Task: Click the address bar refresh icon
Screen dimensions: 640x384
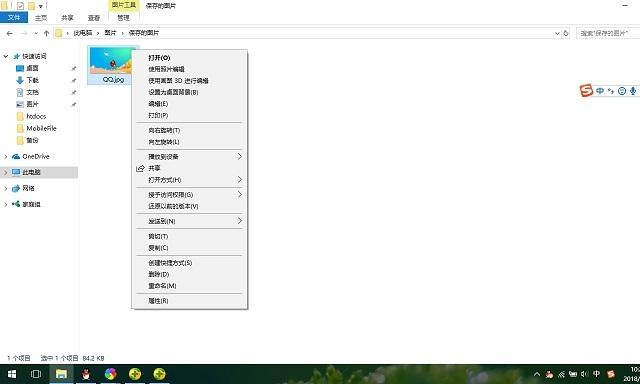Action: [566, 33]
